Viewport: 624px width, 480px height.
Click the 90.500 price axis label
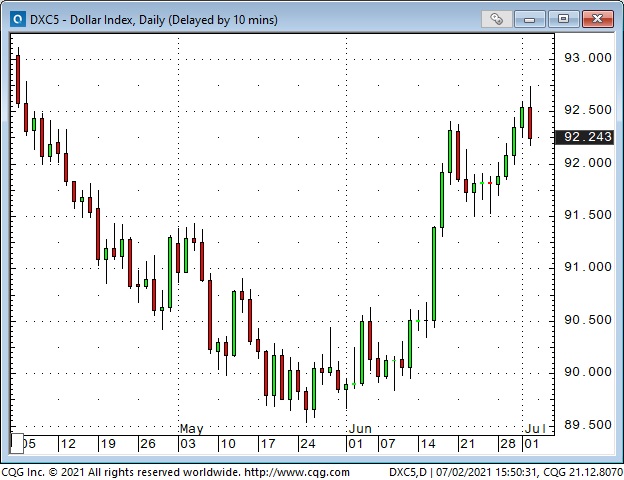pyautogui.click(x=587, y=320)
